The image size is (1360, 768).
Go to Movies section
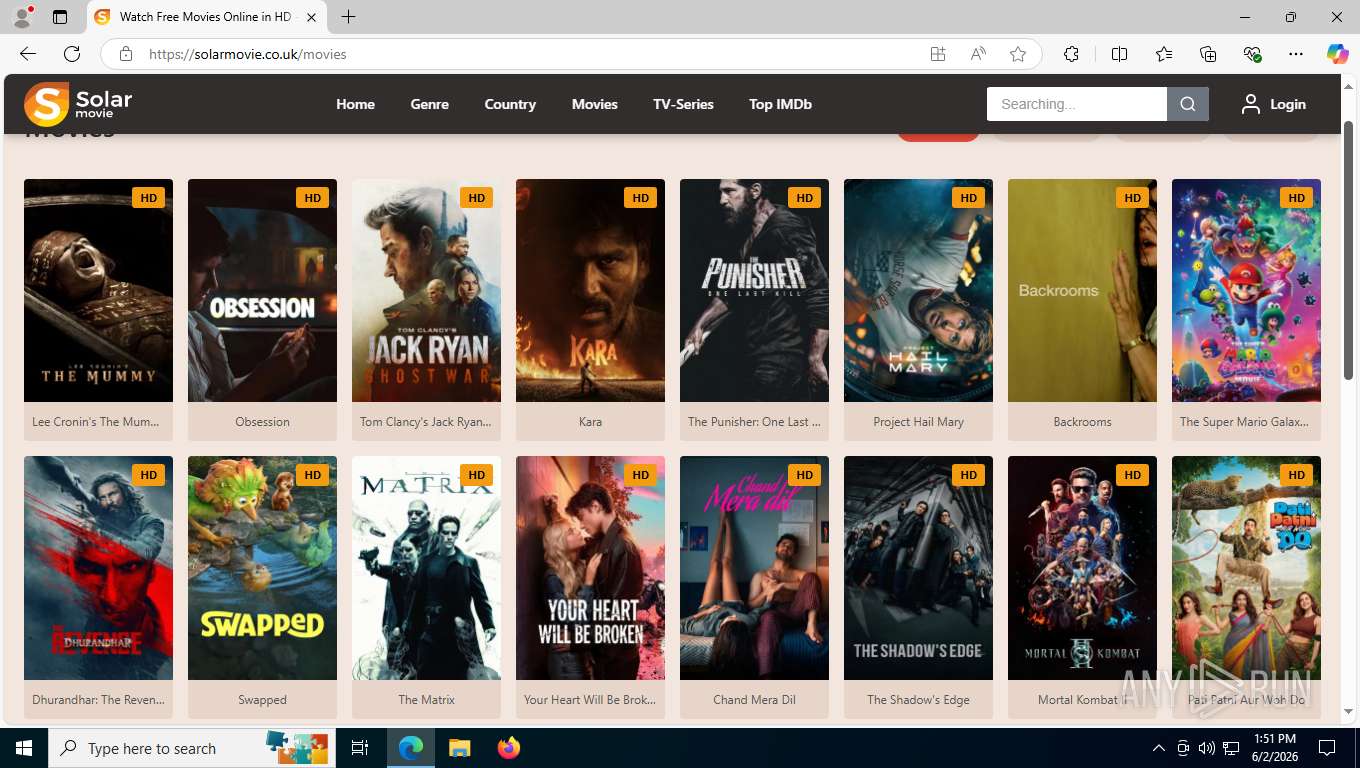[x=594, y=104]
